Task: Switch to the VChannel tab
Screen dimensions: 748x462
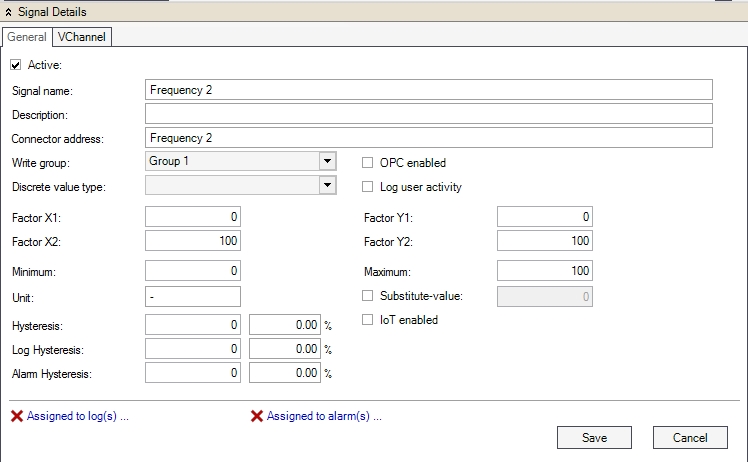Action: point(83,37)
